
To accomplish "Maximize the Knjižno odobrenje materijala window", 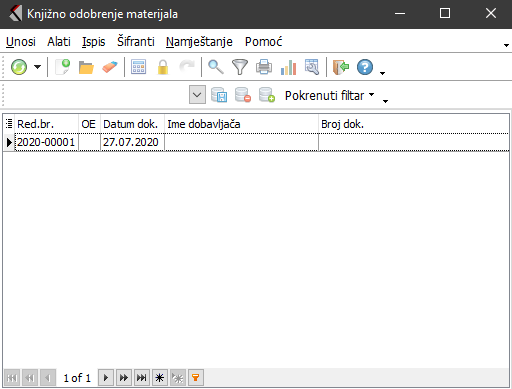I will click(x=445, y=13).
